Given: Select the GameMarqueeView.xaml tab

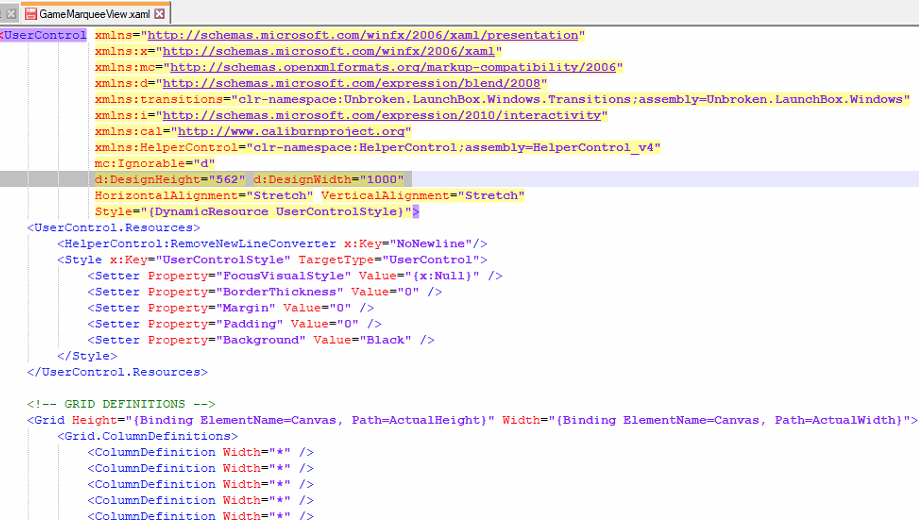Looking at the screenshot, I should coord(96,13).
